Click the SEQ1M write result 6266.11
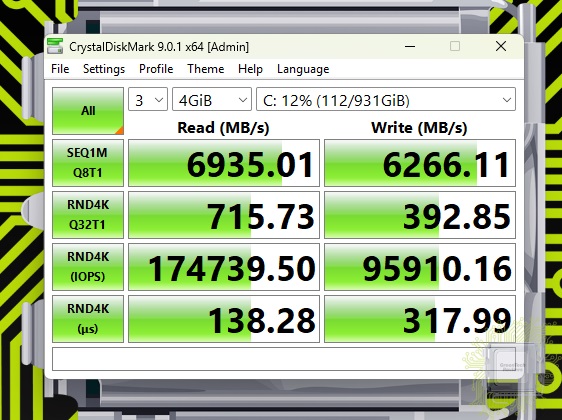This screenshot has height=420, width=562. [x=420, y=163]
